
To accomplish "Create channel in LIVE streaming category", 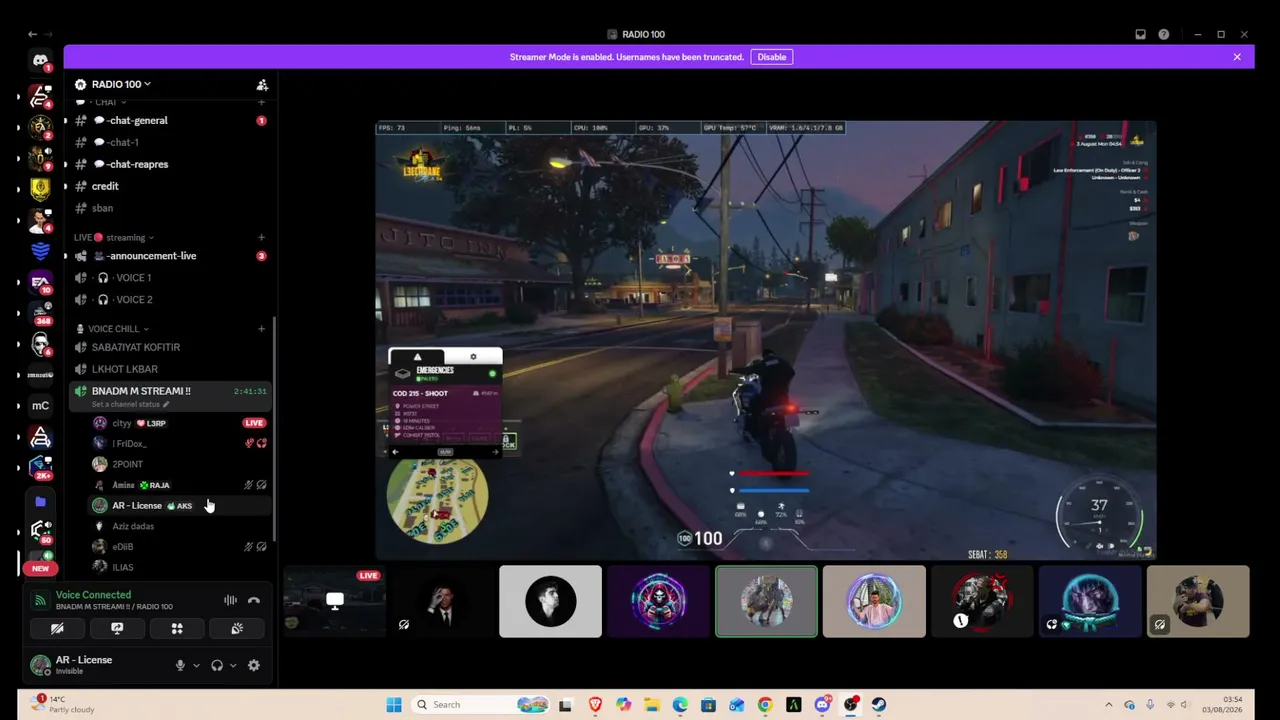I will pos(262,238).
